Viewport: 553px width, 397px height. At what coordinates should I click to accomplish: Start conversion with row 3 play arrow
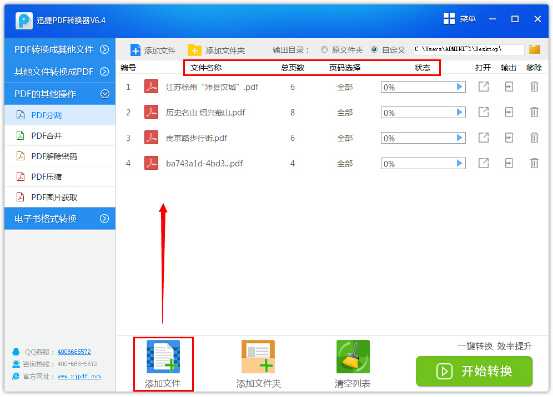459,138
